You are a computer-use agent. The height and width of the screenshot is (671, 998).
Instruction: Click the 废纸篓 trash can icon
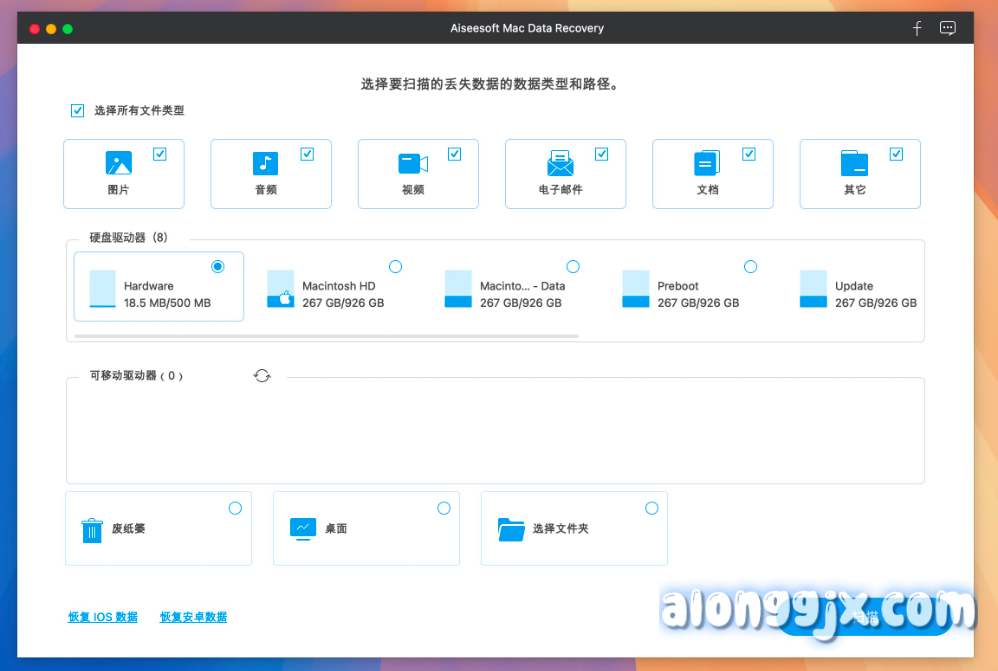point(92,529)
